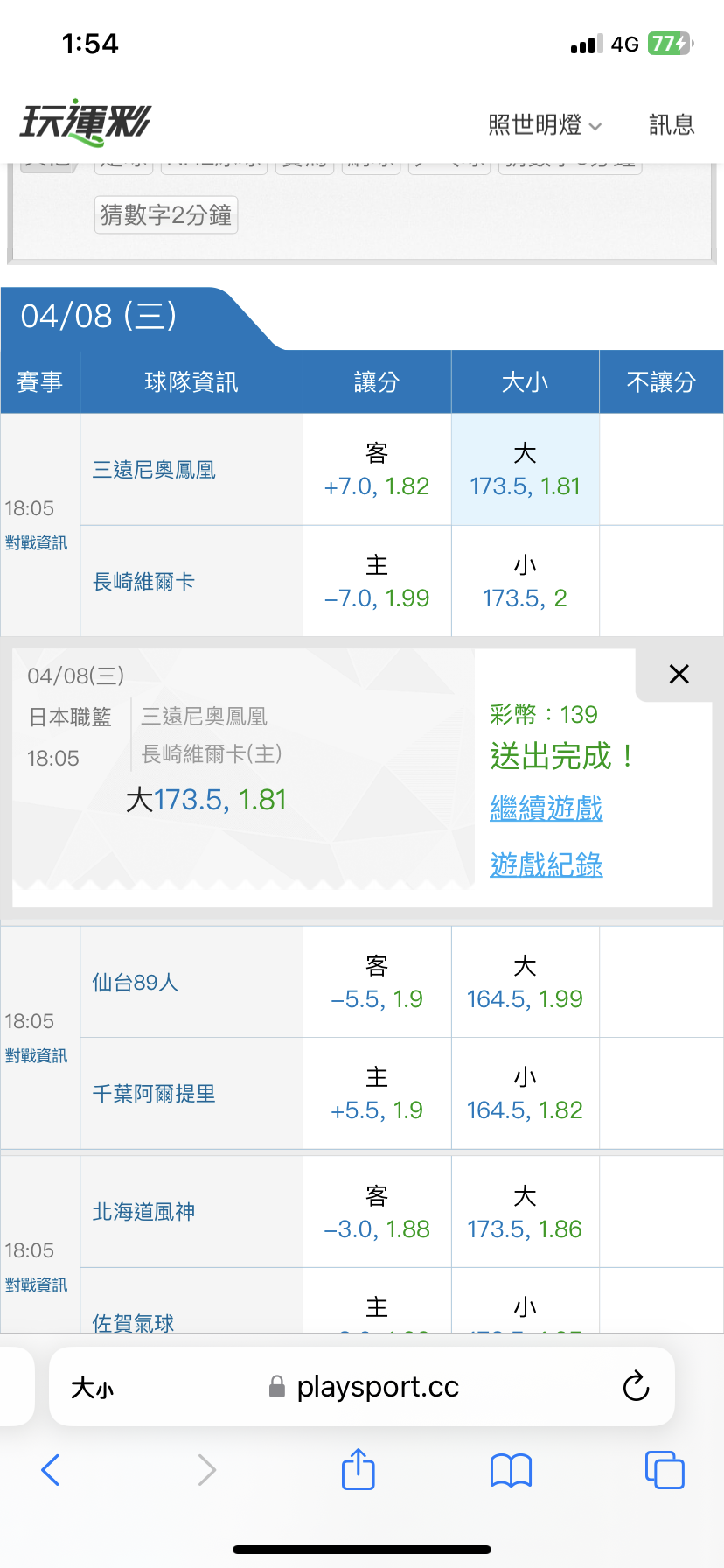
Task: Open the 訊息 messages menu
Action: point(672,125)
